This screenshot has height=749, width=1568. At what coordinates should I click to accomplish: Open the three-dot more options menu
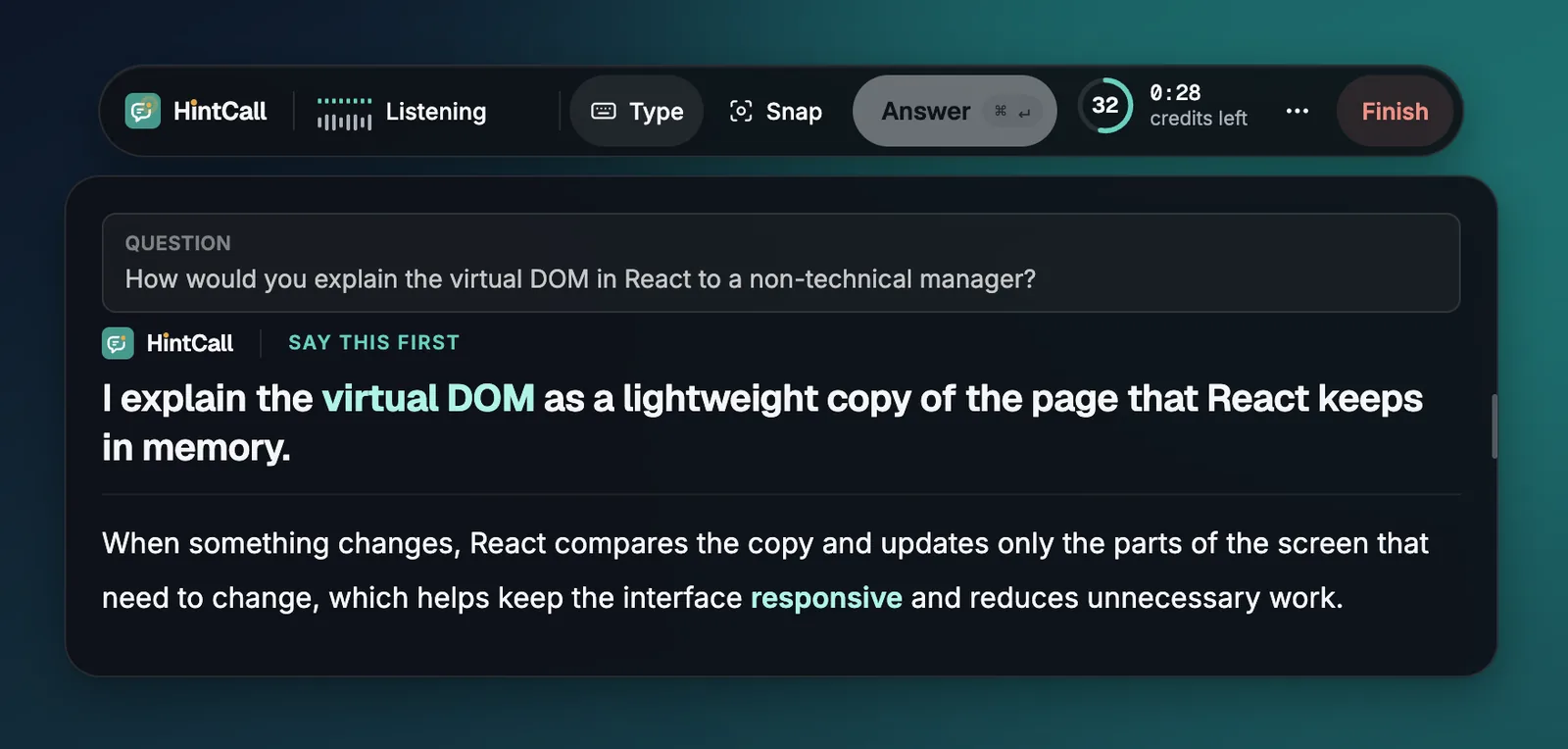click(1297, 111)
